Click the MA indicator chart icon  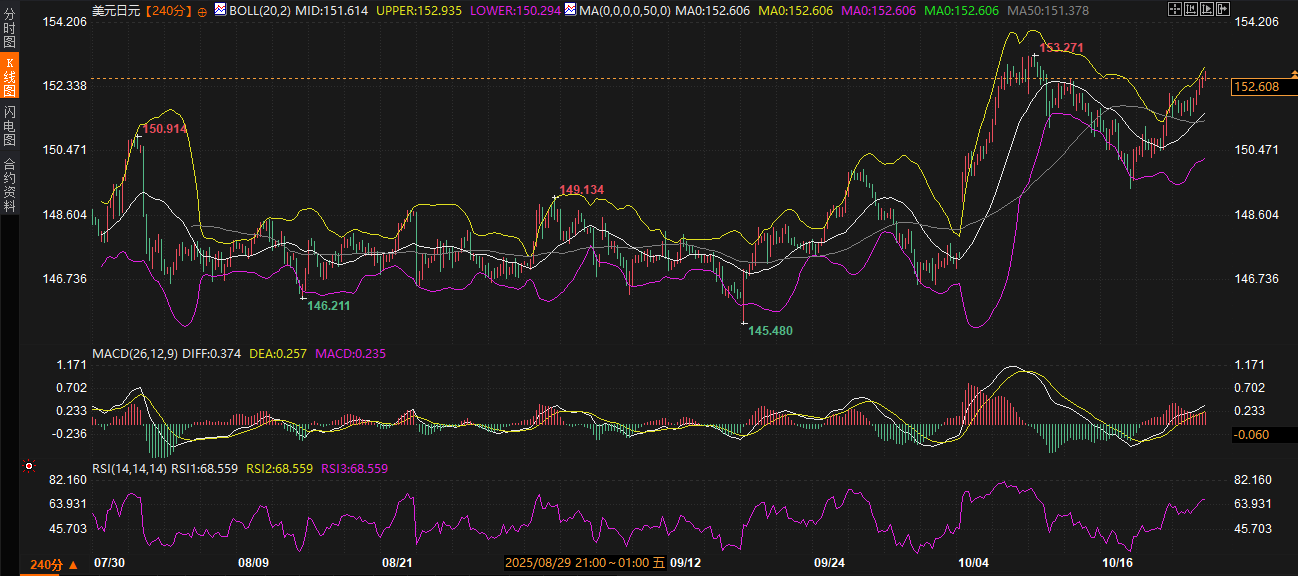click(570, 10)
